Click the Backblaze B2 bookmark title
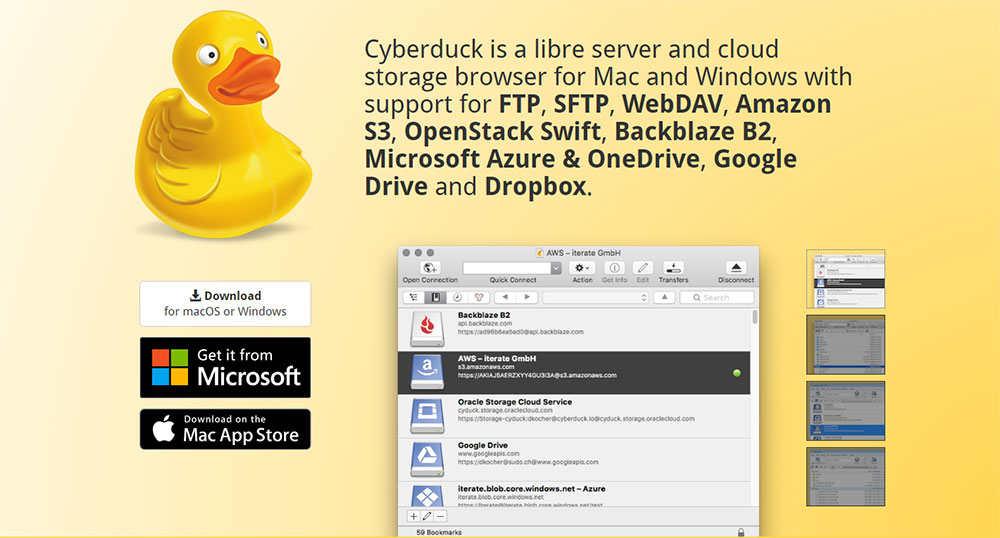 coord(483,315)
